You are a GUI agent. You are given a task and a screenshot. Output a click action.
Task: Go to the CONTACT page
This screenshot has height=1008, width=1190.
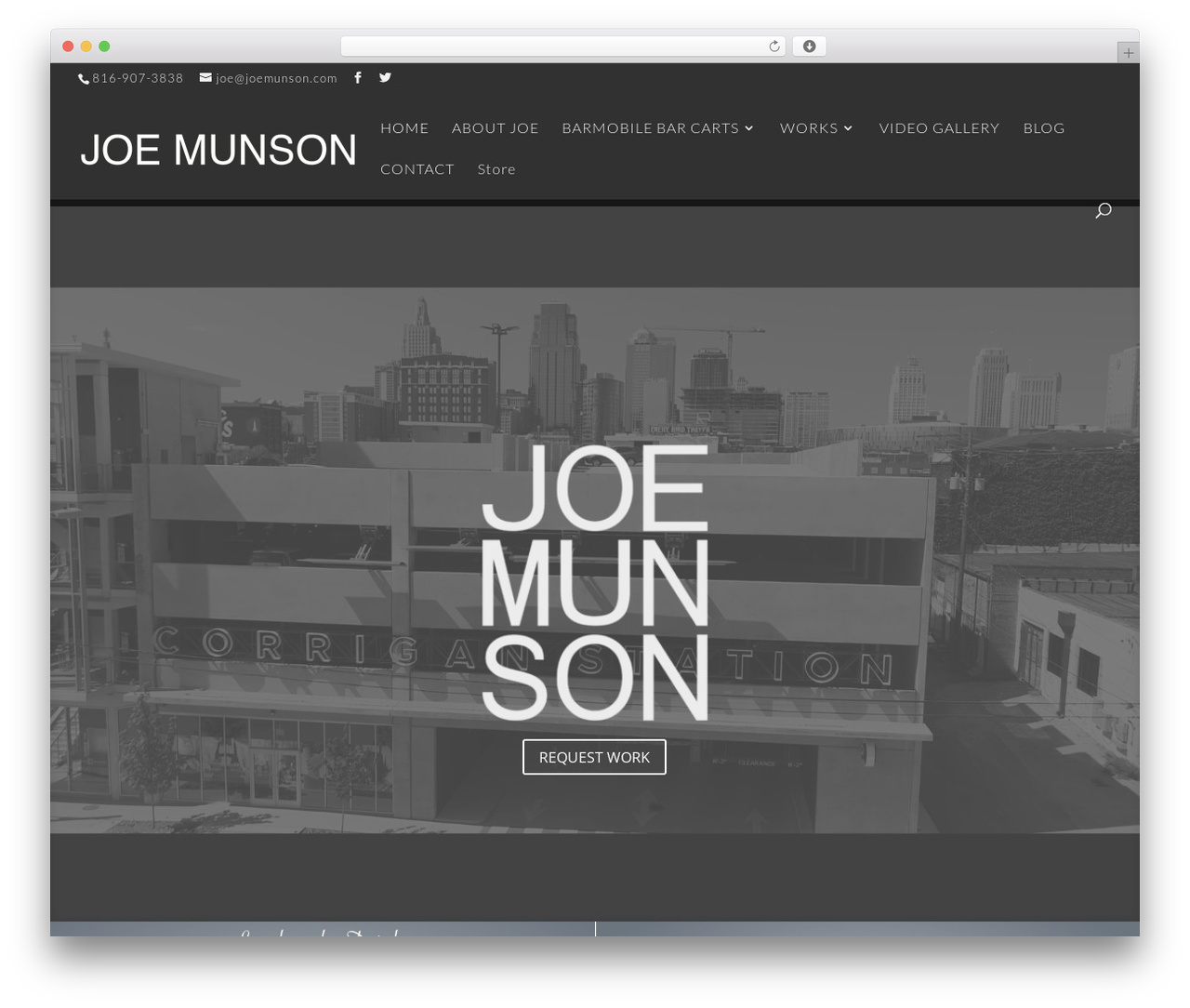(417, 169)
